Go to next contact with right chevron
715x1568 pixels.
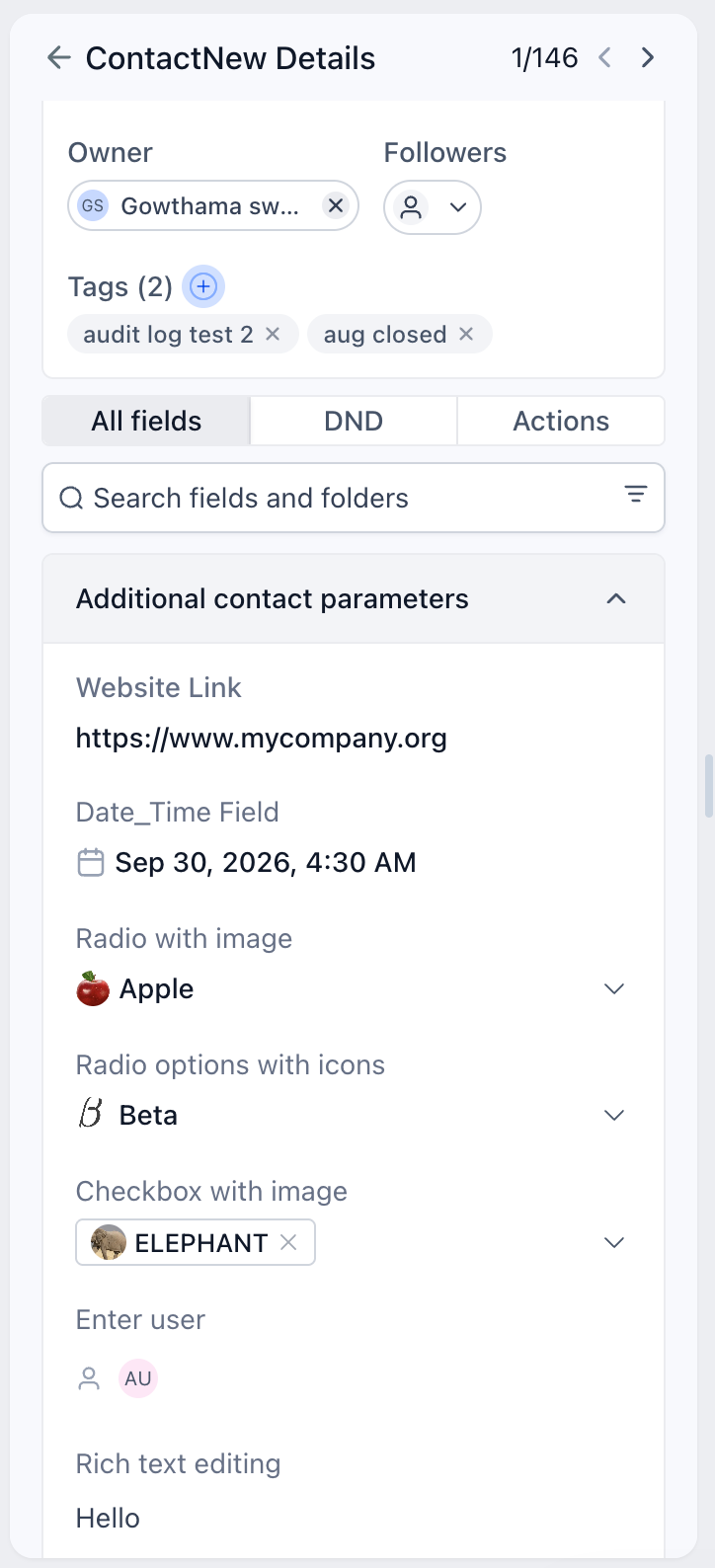(x=648, y=58)
